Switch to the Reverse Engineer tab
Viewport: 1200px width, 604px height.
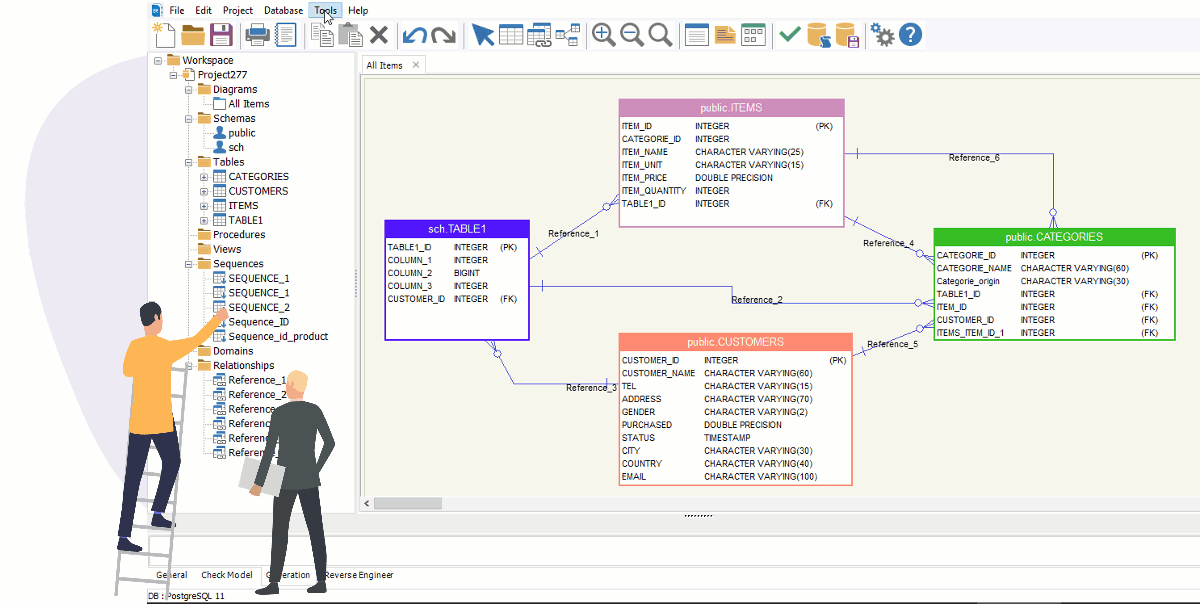click(x=357, y=575)
